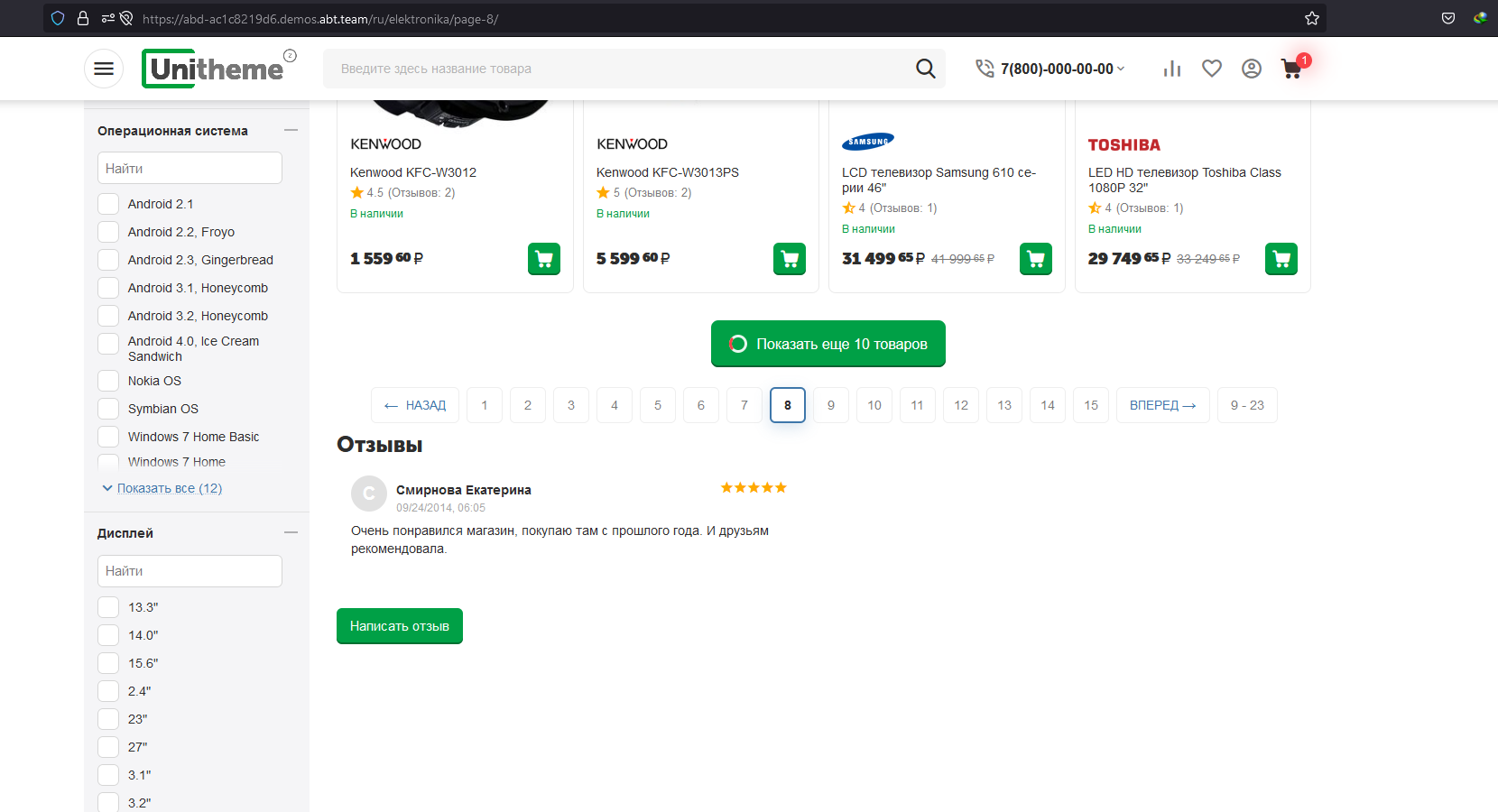The image size is (1498, 812).
Task: Jump to pages range 9 - 23
Action: click(1247, 405)
